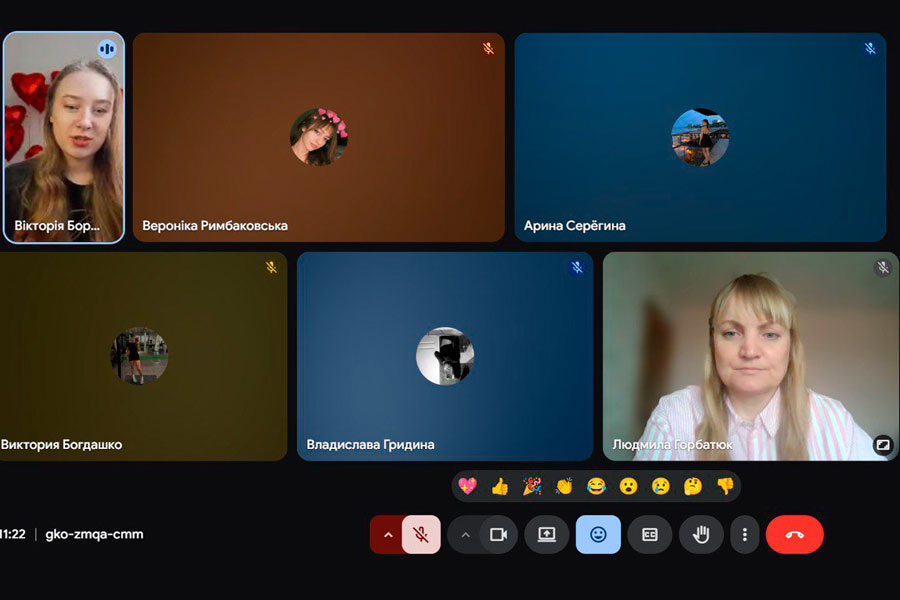This screenshot has height=600, width=900.
Task: Send the party popper reaction
Action: tap(532, 486)
